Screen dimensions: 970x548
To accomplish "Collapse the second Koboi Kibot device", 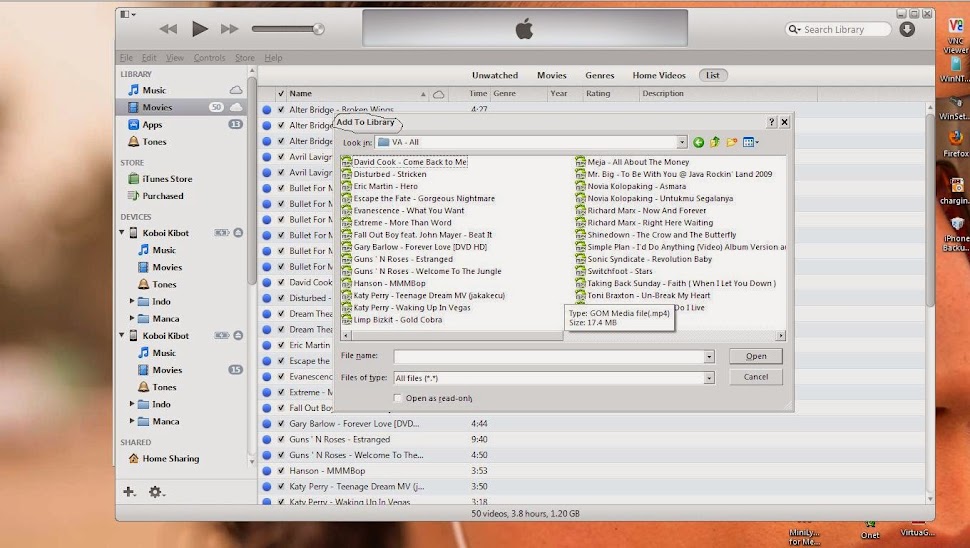I will [x=122, y=335].
